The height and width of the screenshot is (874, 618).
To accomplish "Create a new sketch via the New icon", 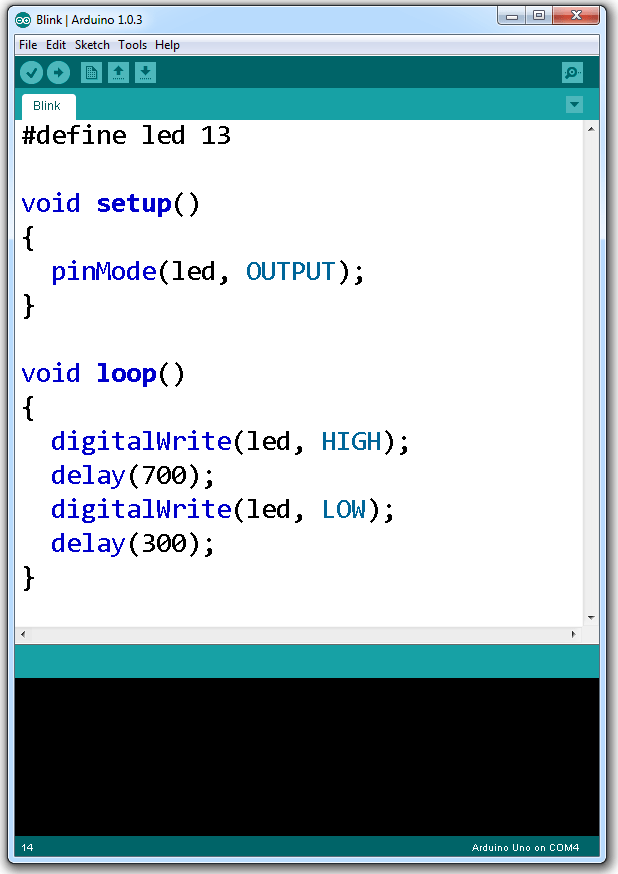I will point(91,72).
